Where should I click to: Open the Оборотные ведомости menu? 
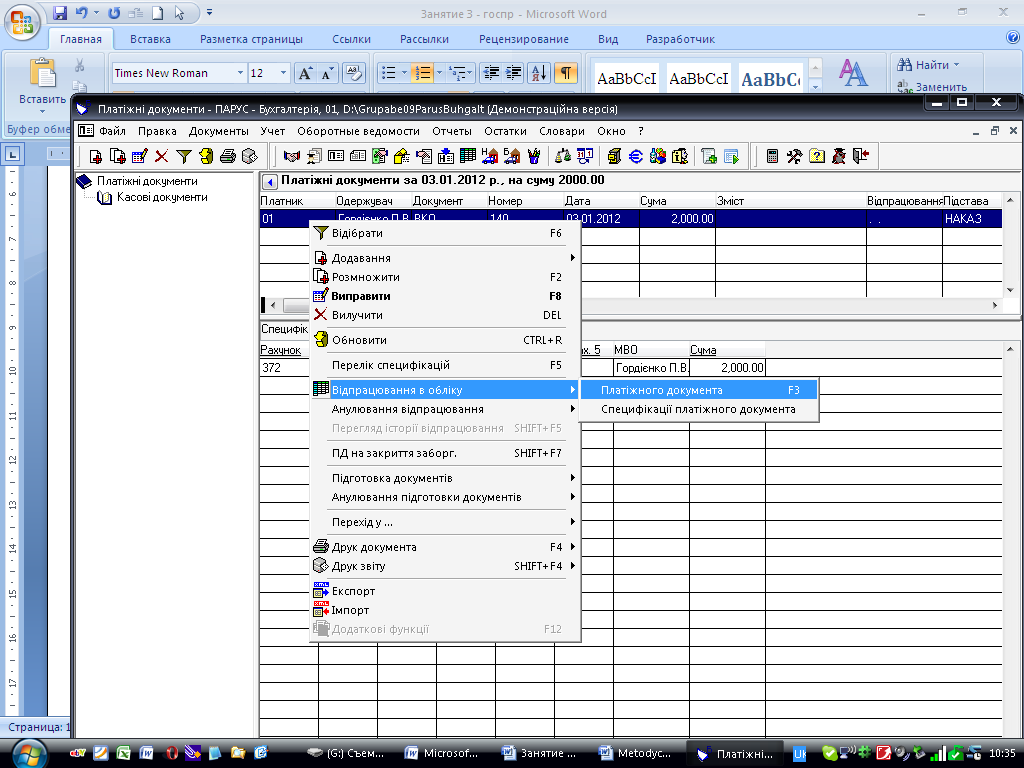pos(359,131)
